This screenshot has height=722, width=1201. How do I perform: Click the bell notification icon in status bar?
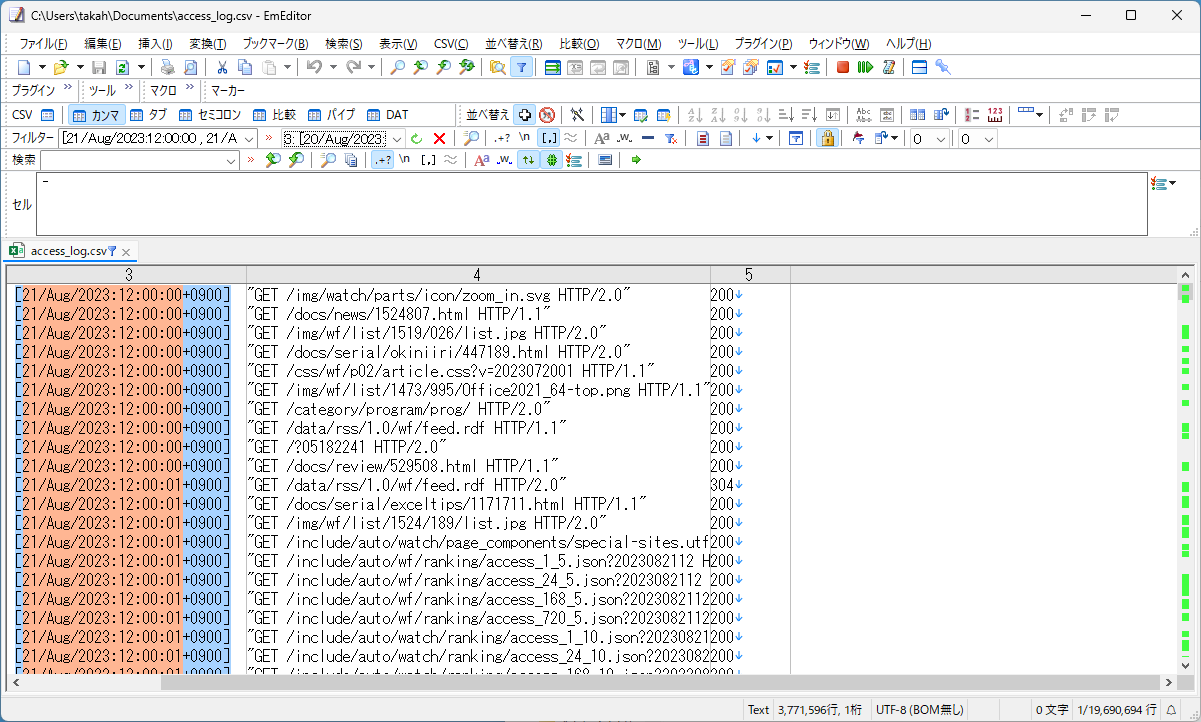[1170, 709]
